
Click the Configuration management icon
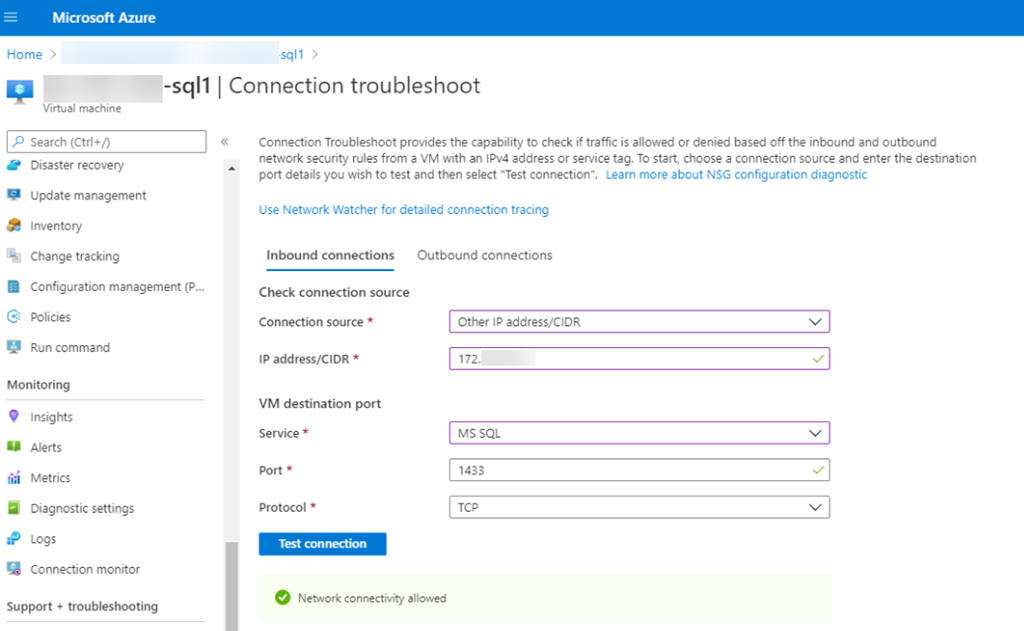pos(14,287)
